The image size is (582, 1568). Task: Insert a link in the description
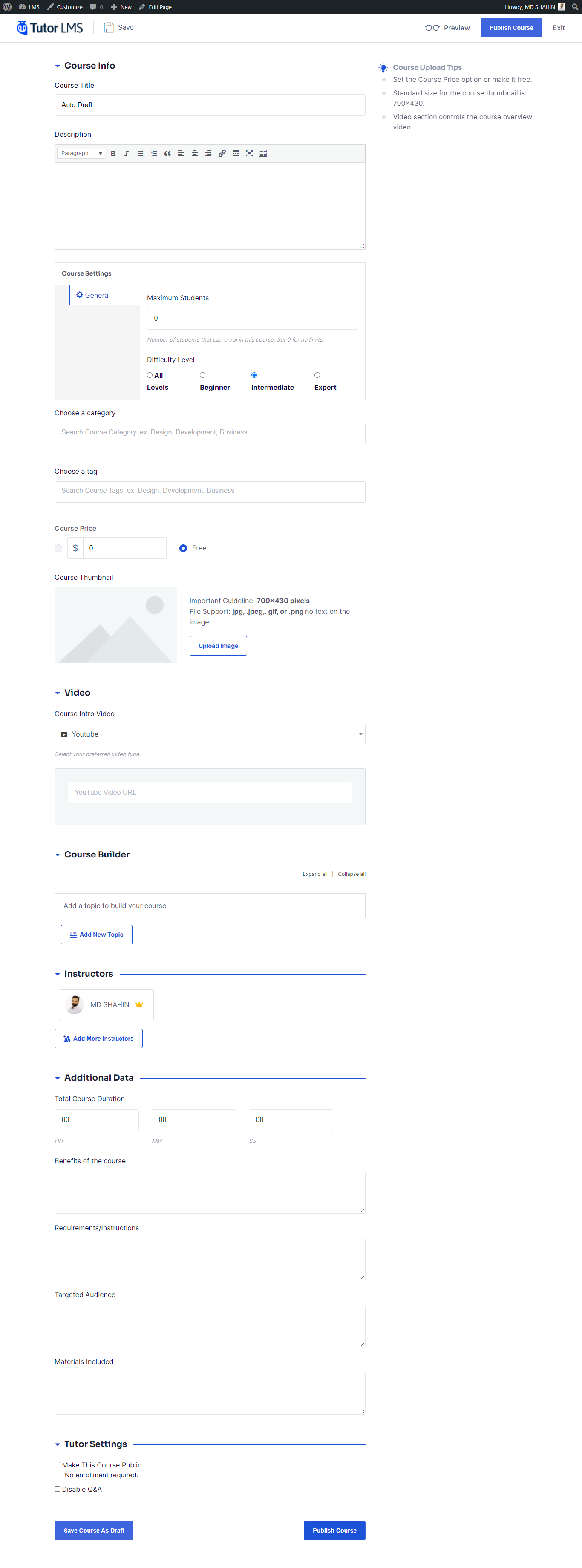(222, 153)
